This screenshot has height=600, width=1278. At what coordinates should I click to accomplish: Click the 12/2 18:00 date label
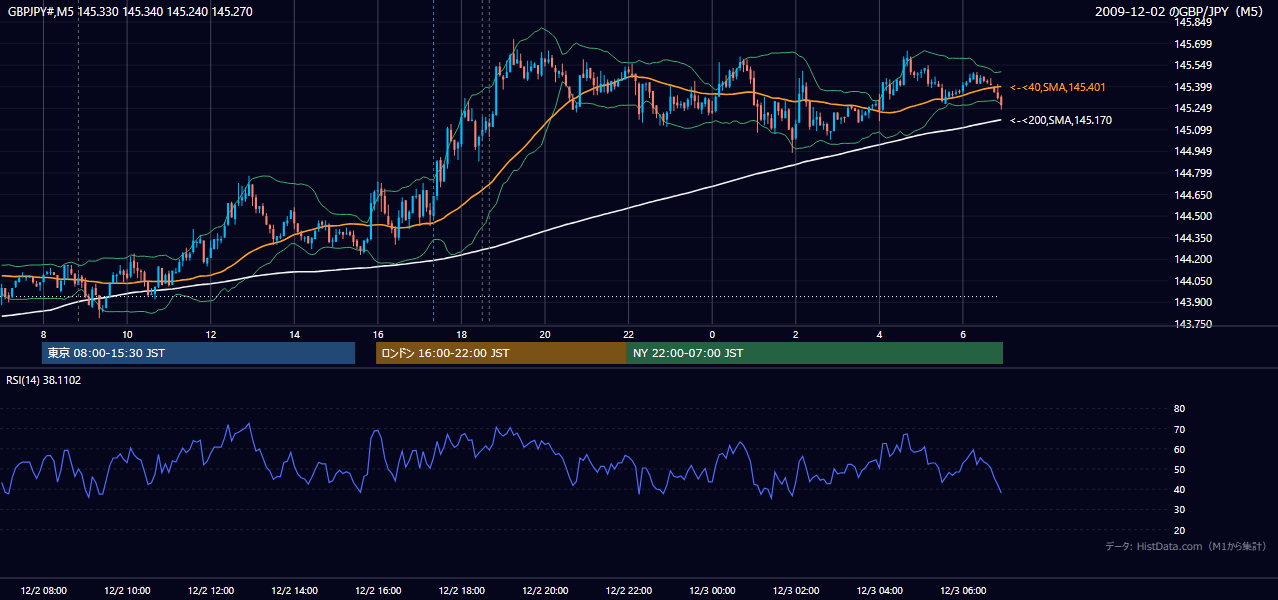pyautogui.click(x=461, y=591)
